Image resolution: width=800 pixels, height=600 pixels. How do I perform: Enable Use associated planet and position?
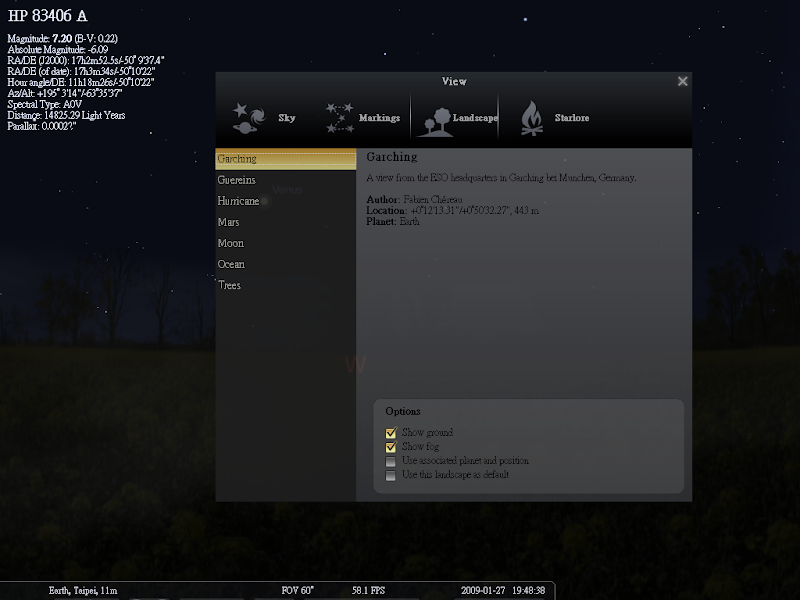pyautogui.click(x=391, y=461)
